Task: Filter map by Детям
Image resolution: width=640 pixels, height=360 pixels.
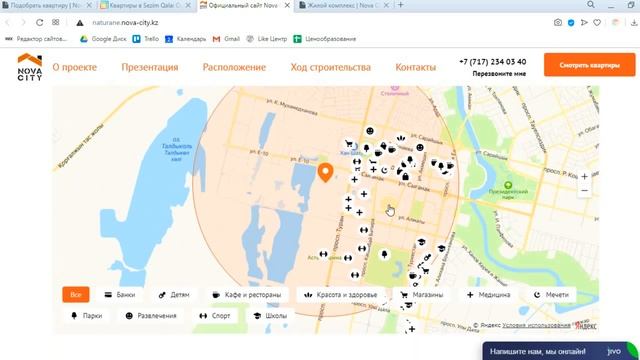Action: click(174, 295)
